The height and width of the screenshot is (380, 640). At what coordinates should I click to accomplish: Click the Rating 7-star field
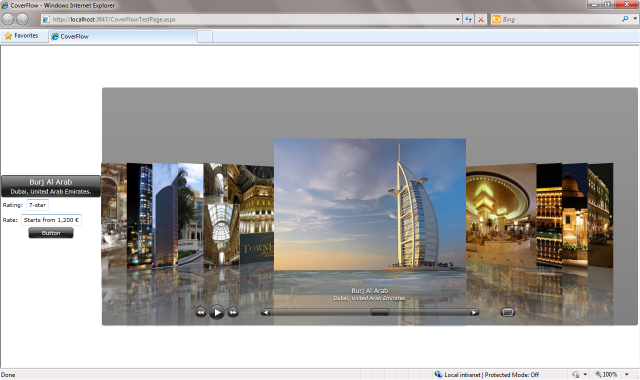click(x=38, y=205)
